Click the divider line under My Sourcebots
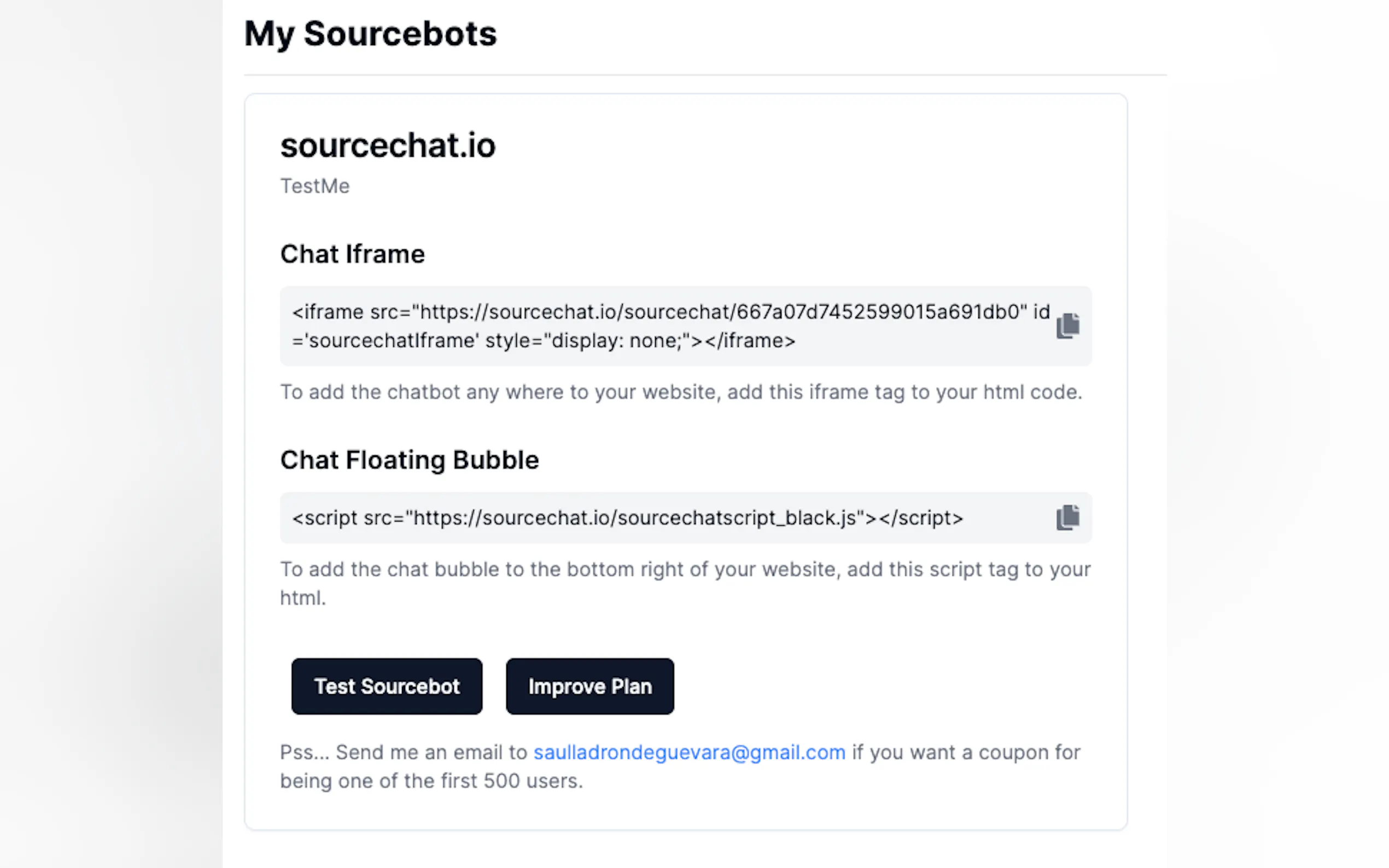Viewport: 1389px width, 868px height. (704, 75)
